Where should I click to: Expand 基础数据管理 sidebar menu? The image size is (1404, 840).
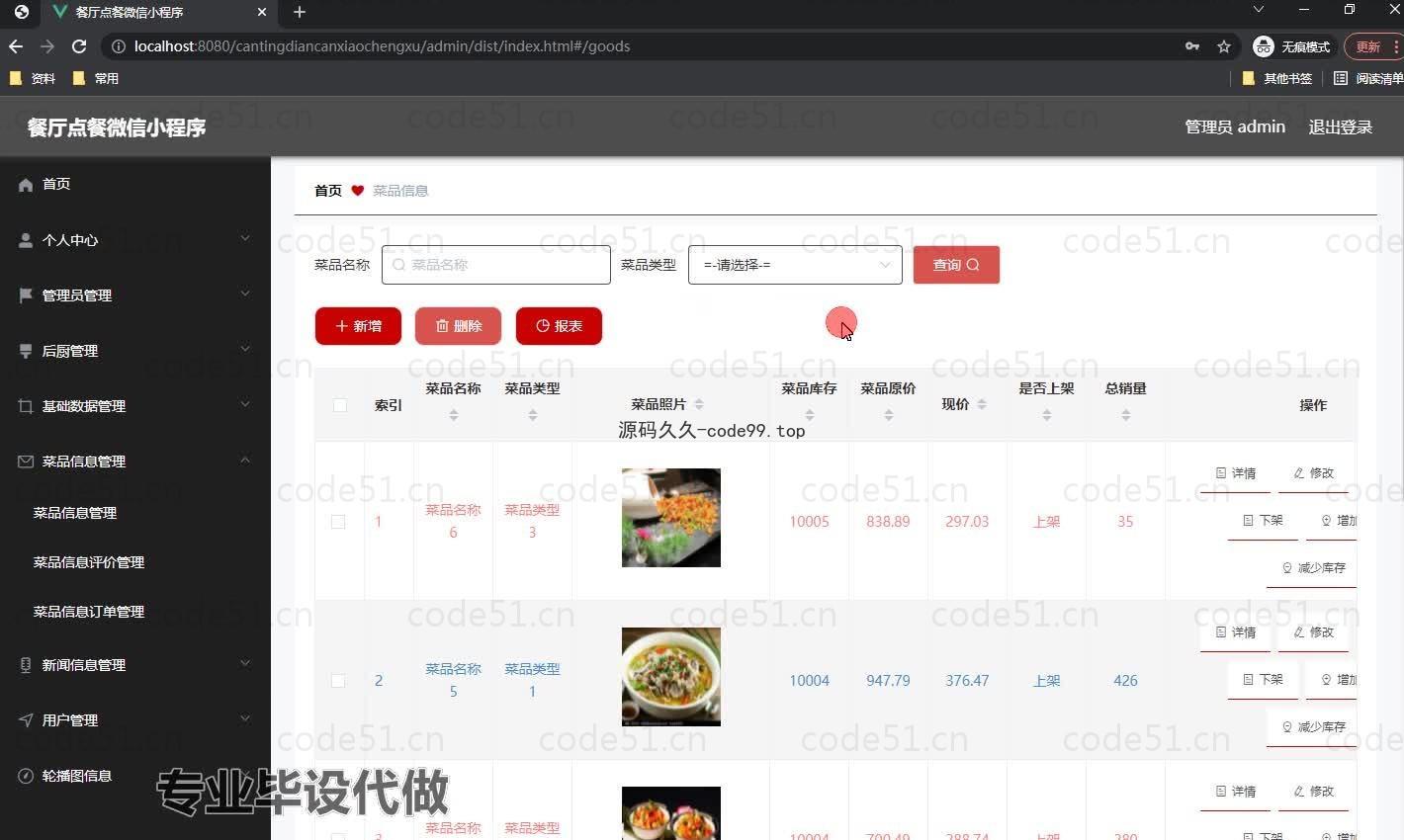(x=245, y=404)
